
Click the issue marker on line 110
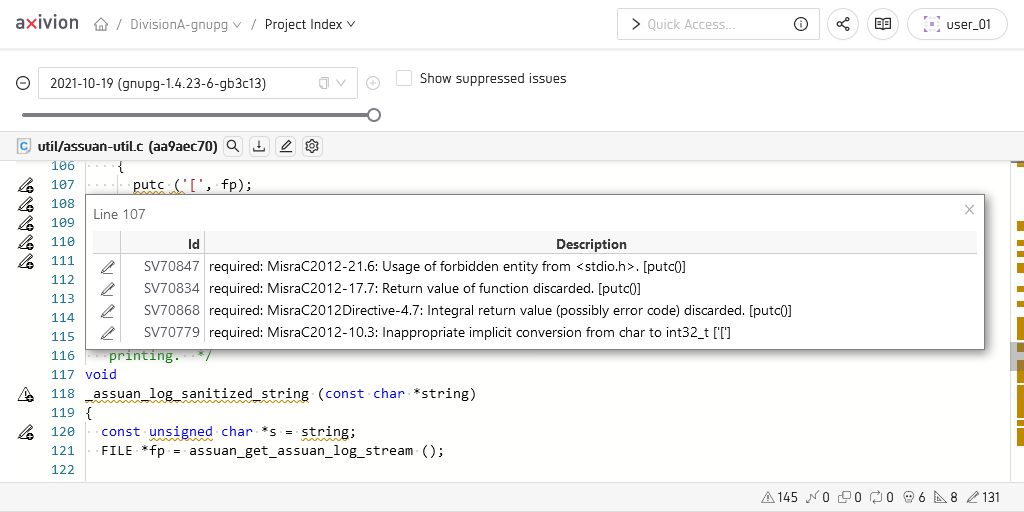tap(25, 242)
